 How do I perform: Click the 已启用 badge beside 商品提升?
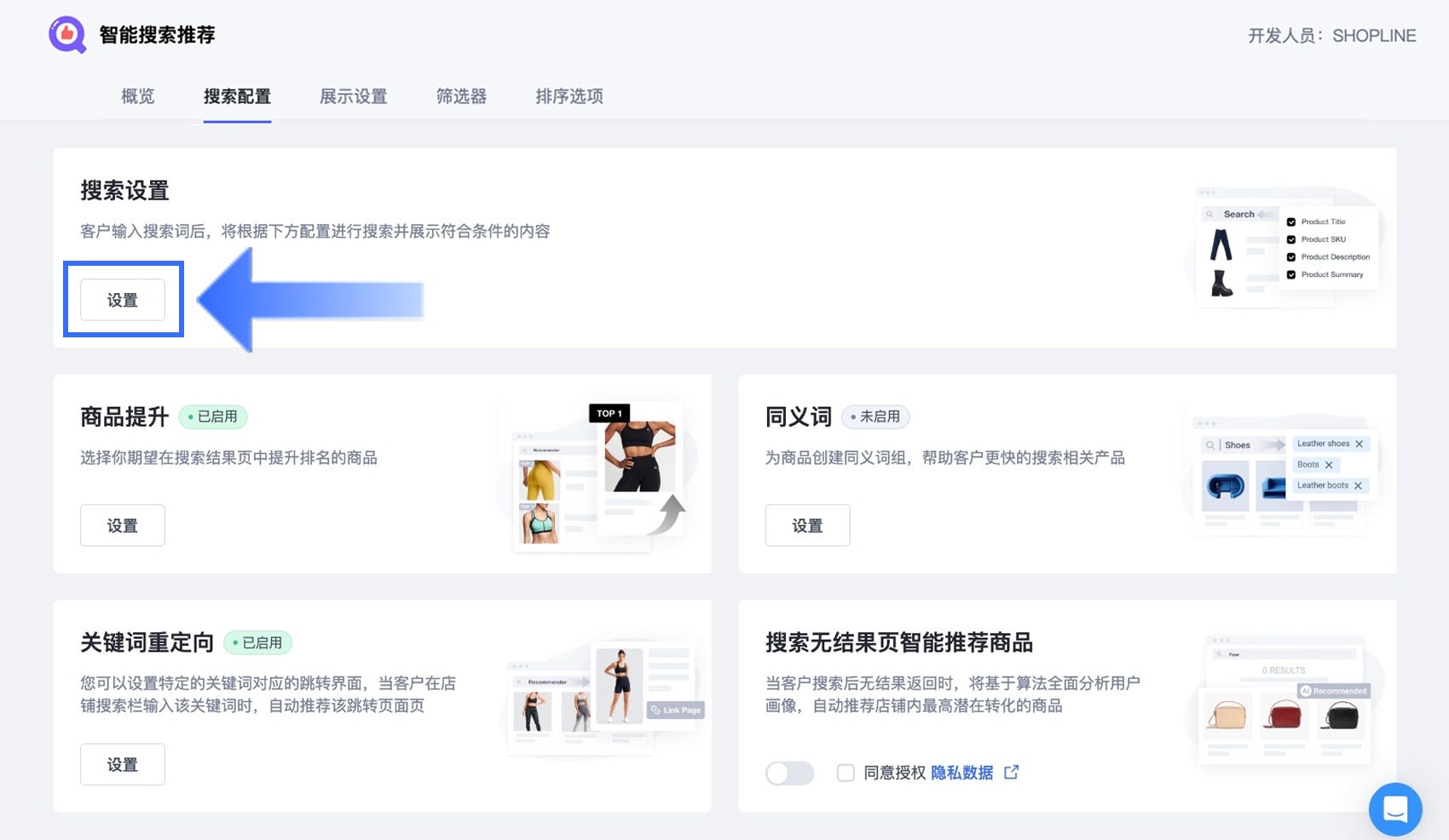[213, 417]
